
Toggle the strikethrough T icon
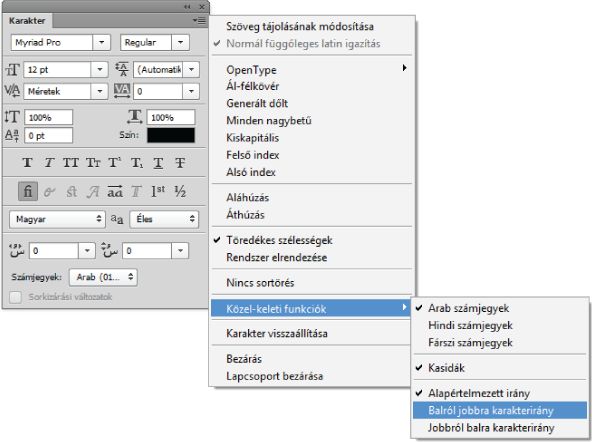pyautogui.click(x=180, y=163)
